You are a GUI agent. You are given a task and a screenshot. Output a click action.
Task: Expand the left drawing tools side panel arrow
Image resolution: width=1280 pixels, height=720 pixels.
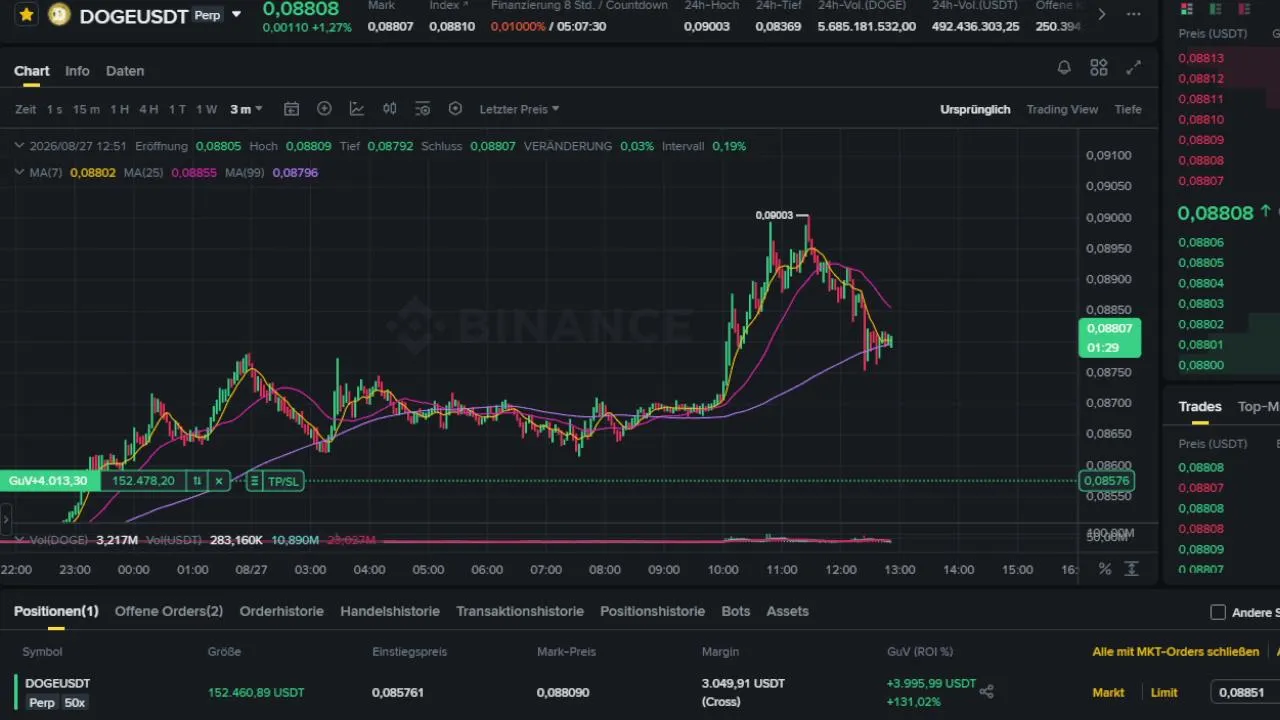[x=5, y=519]
